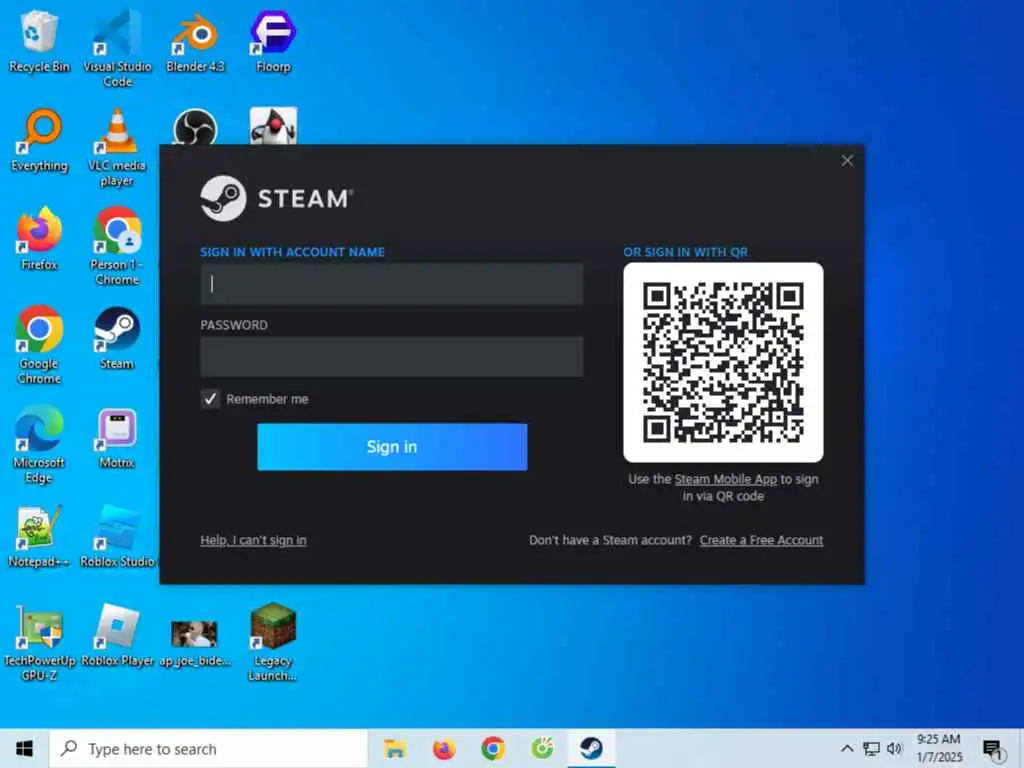Select the Notepad++ desktop icon

(39, 537)
